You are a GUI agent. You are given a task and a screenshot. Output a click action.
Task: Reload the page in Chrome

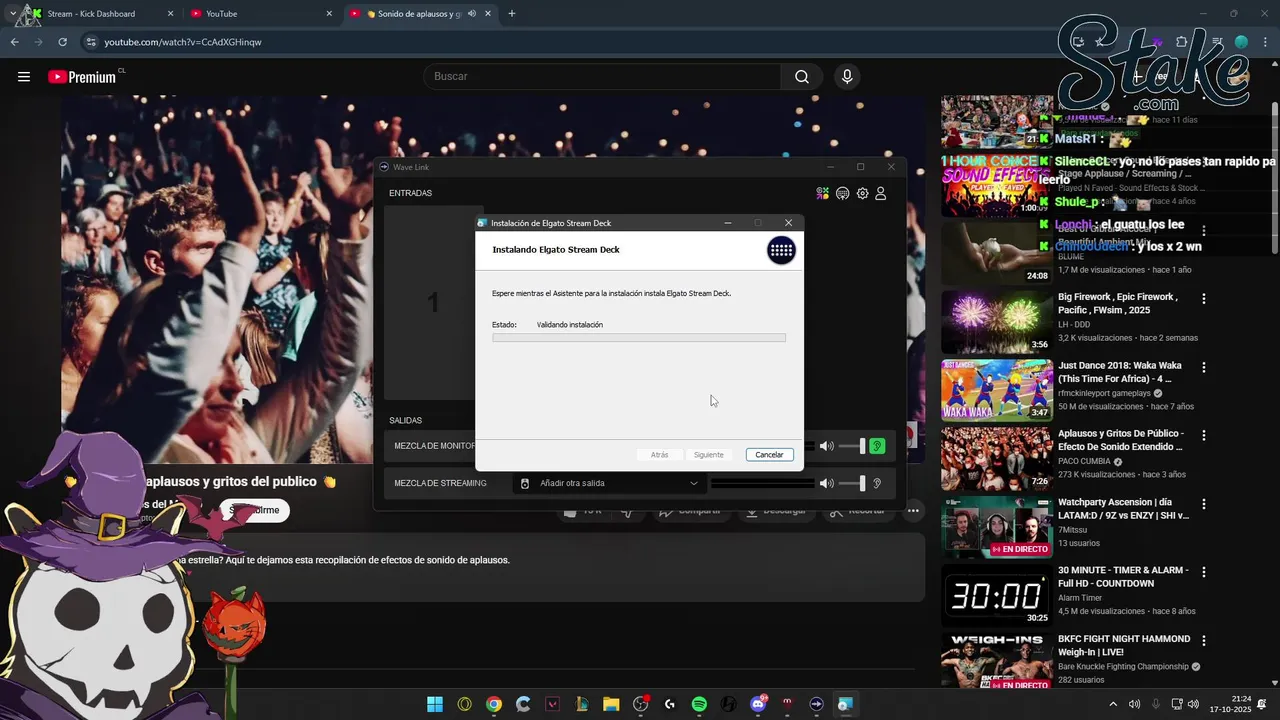(x=62, y=42)
